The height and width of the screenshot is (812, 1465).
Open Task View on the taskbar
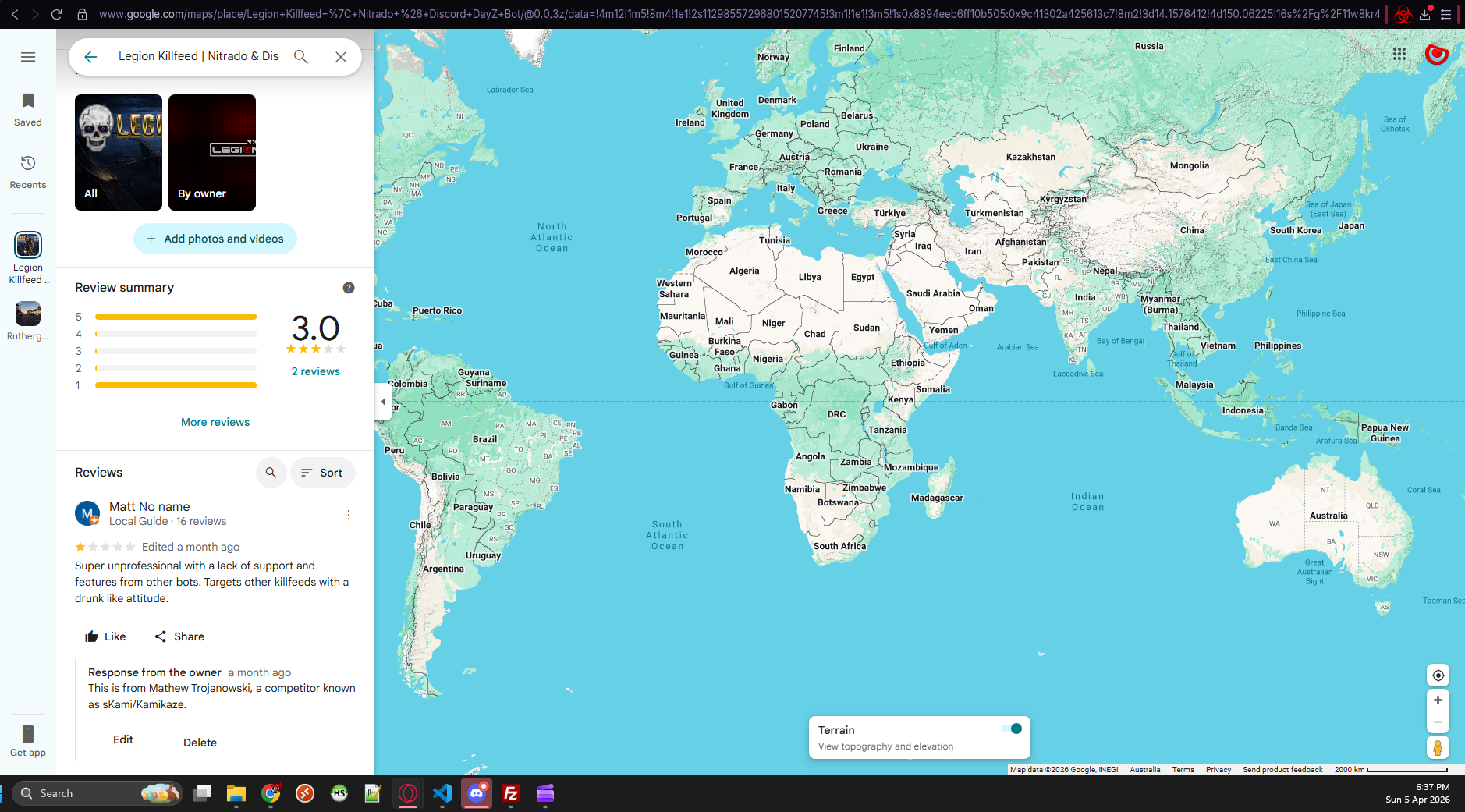coord(203,793)
